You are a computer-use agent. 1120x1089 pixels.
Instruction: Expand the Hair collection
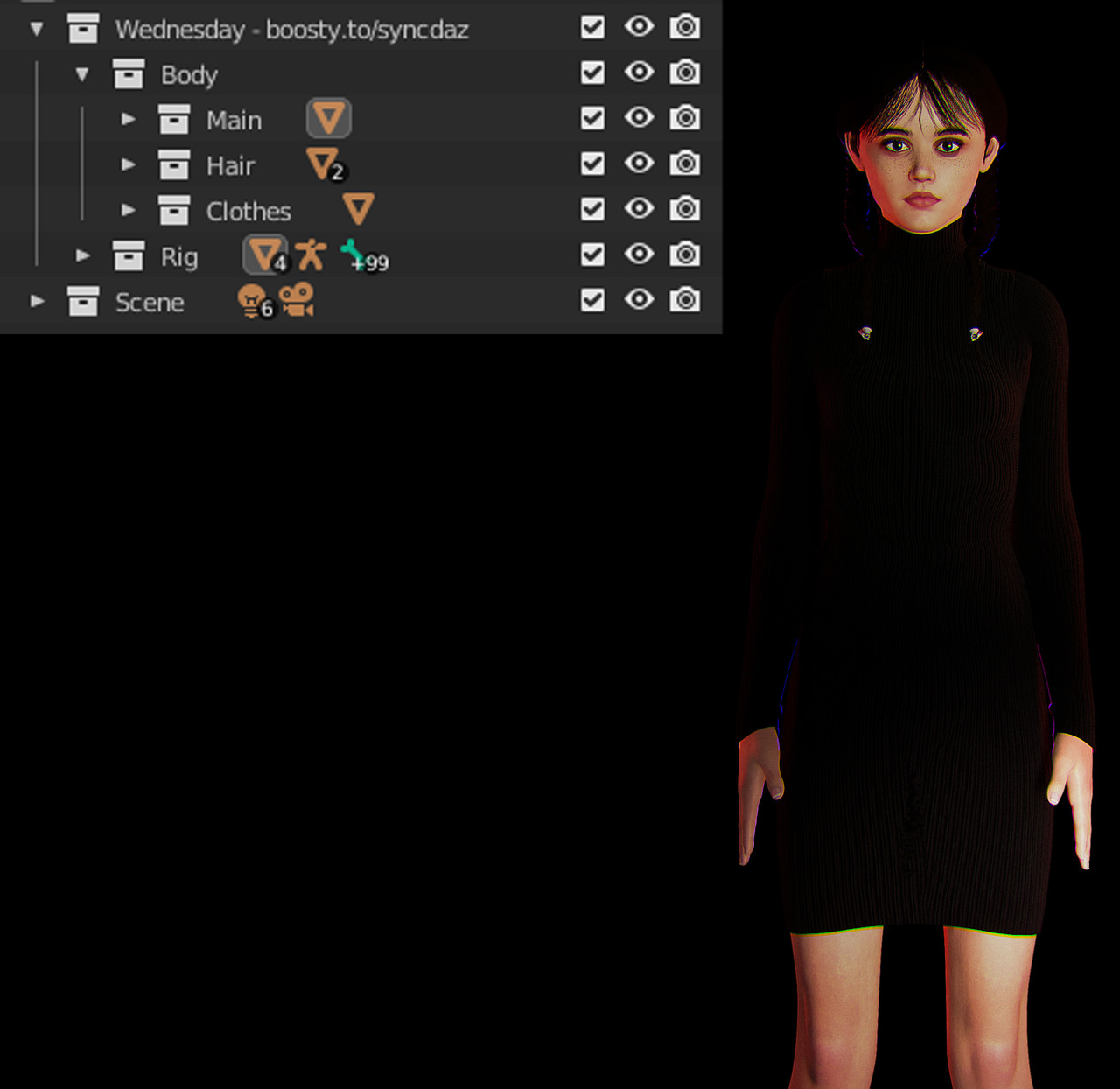tap(128, 164)
